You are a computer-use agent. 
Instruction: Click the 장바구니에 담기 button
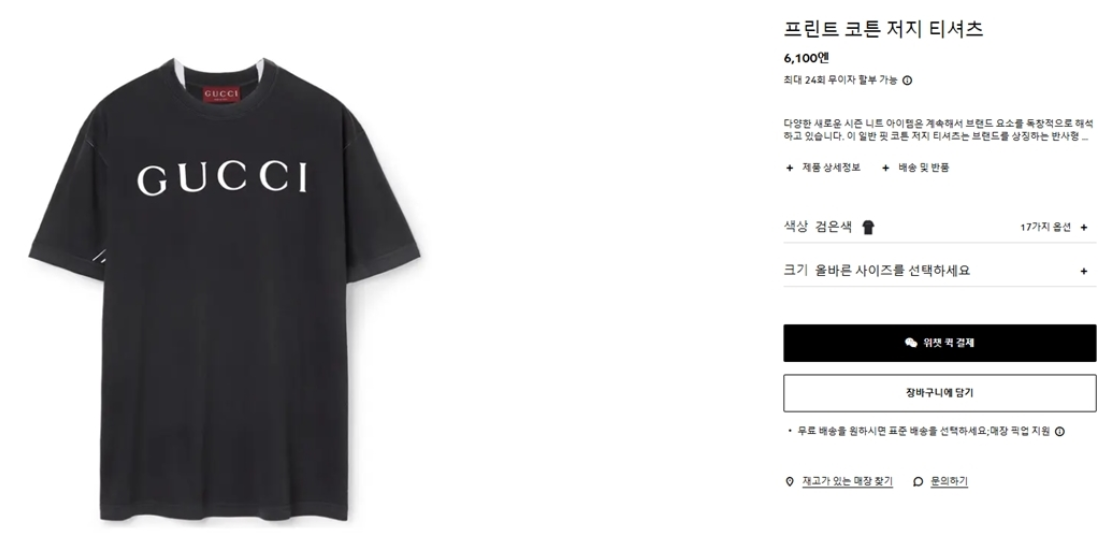tap(939, 393)
